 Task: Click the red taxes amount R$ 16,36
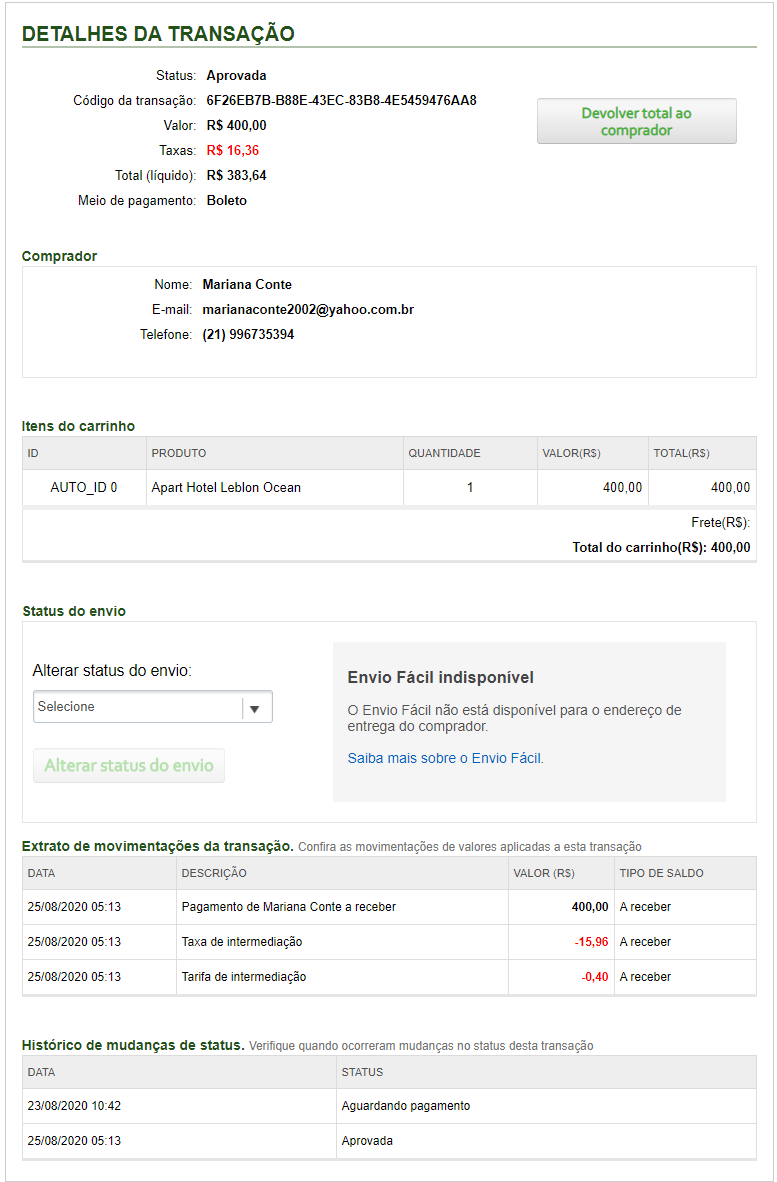(233, 150)
